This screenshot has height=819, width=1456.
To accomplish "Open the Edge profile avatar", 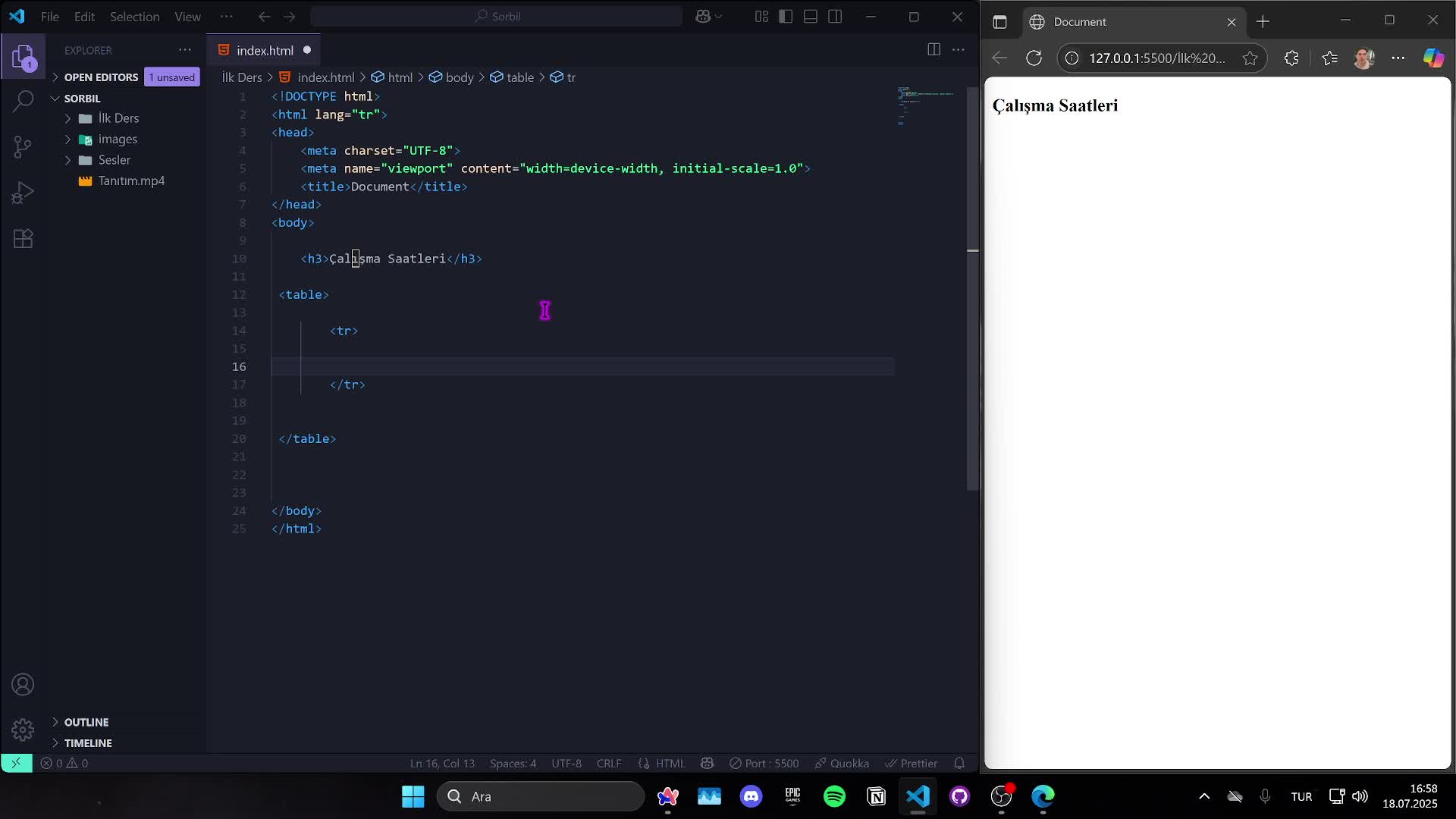I will click(x=1363, y=58).
